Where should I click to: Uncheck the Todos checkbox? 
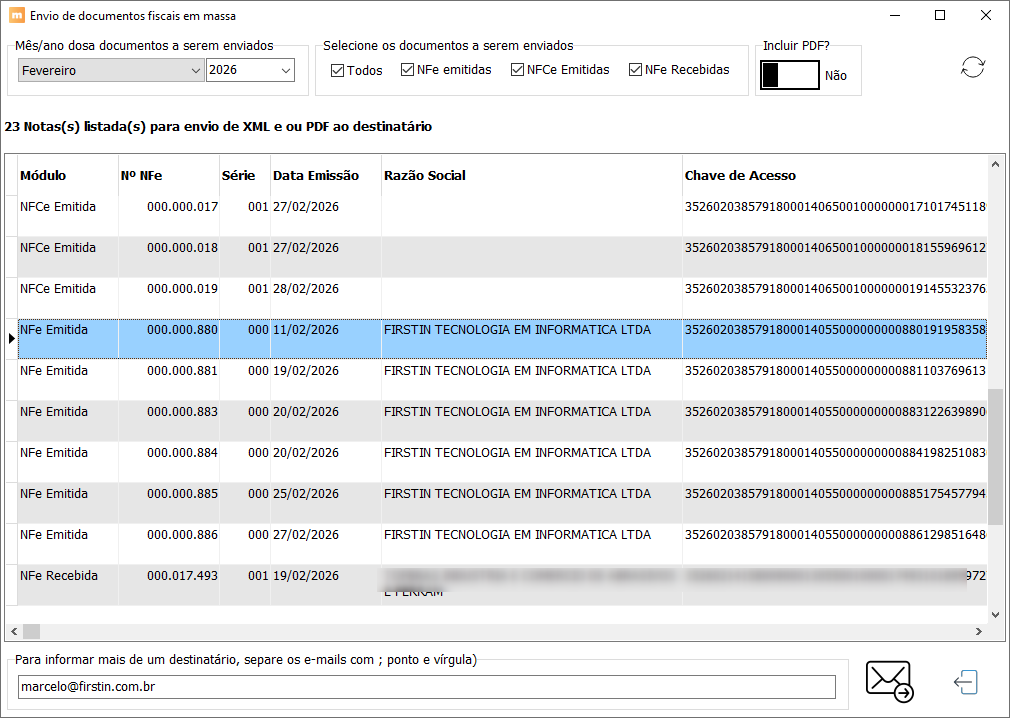click(338, 71)
